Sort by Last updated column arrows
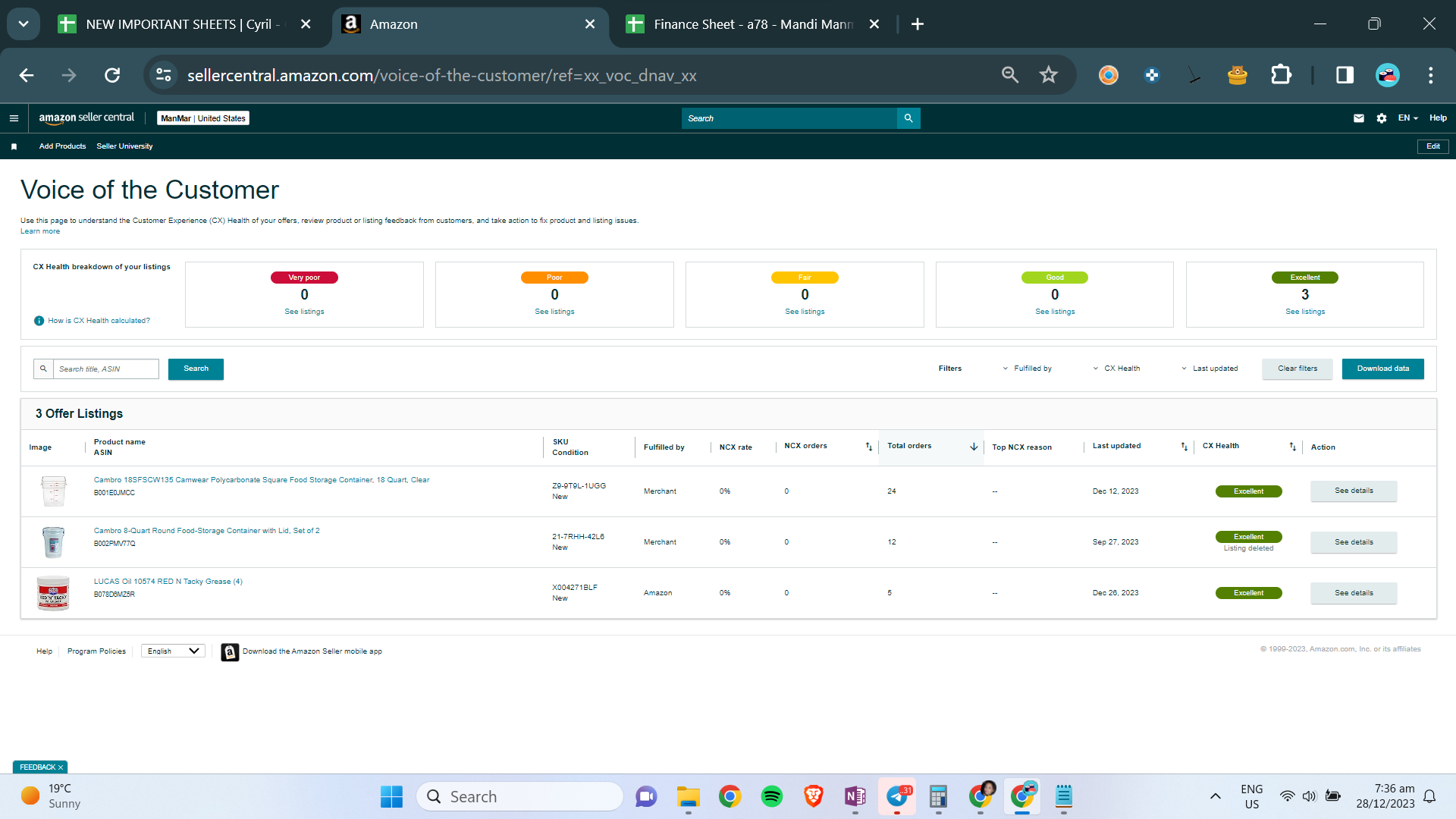This screenshot has height=819, width=1456. coord(1184,447)
